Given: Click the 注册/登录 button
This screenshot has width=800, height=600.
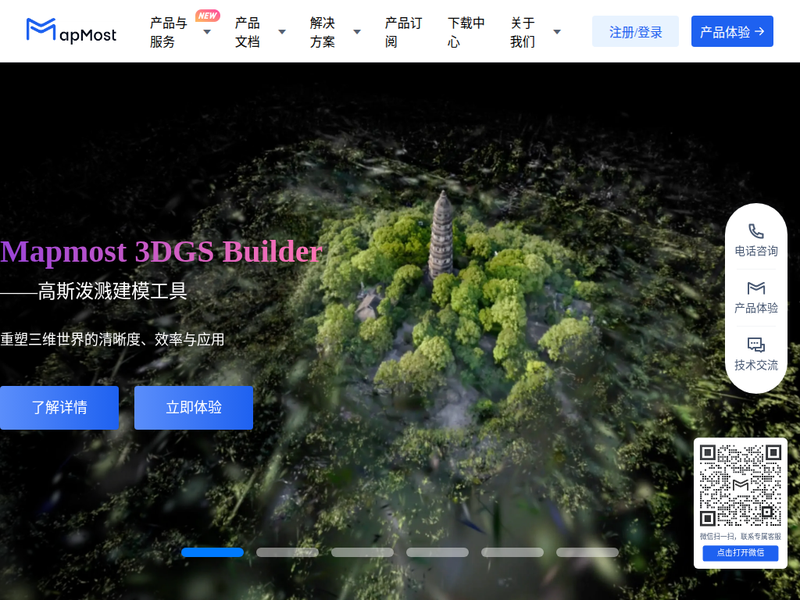Looking at the screenshot, I should click(635, 32).
